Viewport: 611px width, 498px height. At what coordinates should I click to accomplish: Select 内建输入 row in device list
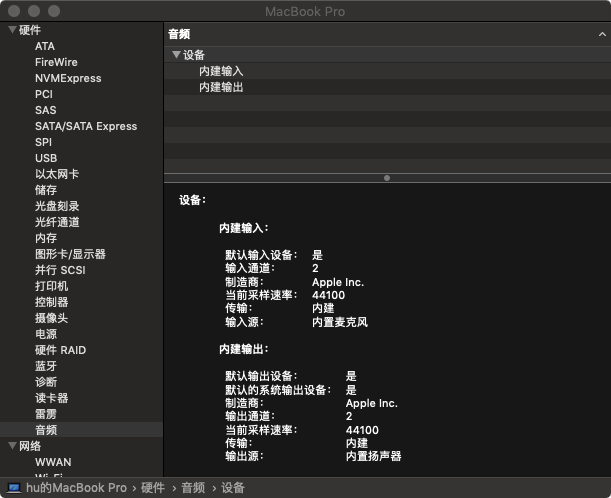click(387, 71)
